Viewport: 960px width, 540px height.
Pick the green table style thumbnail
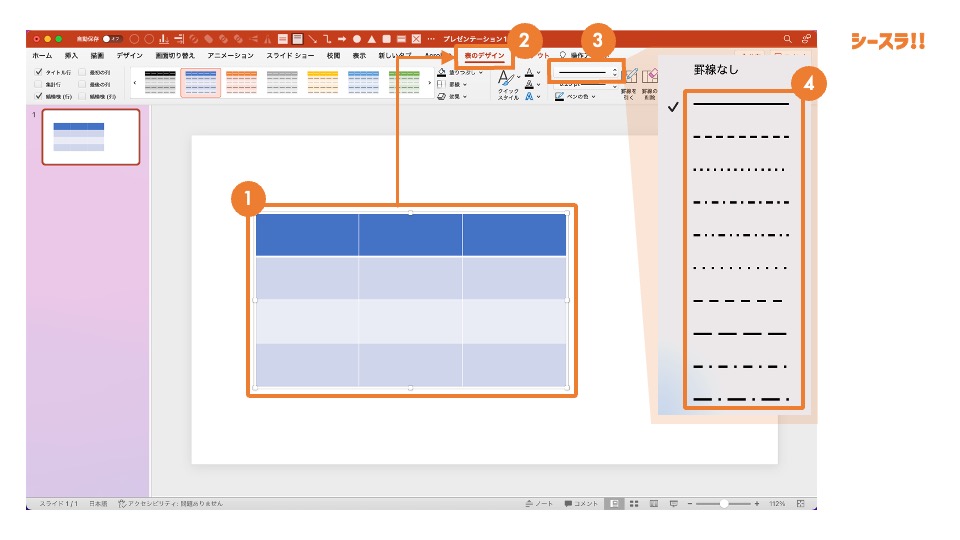click(x=404, y=83)
